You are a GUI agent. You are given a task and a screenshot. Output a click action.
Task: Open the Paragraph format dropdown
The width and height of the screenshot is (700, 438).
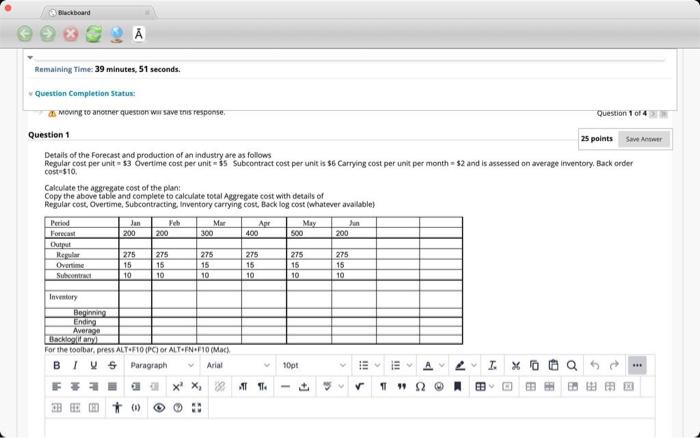[x=162, y=365]
